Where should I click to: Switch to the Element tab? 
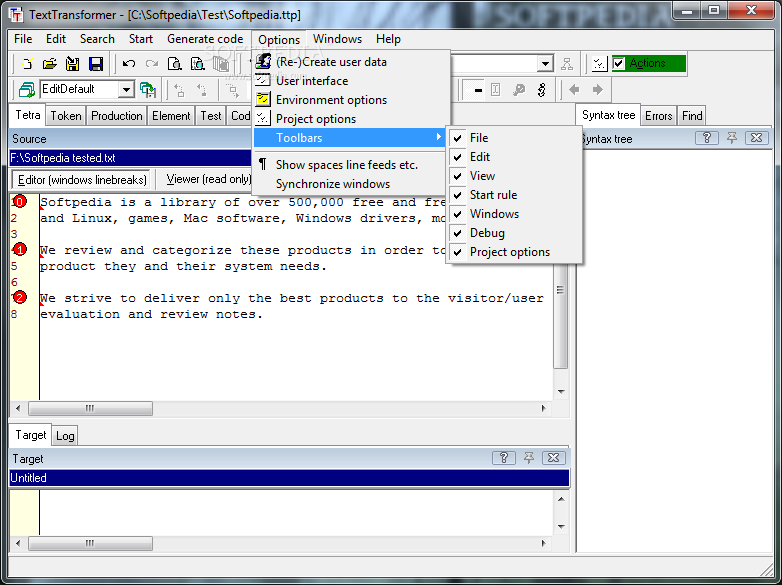(171, 116)
